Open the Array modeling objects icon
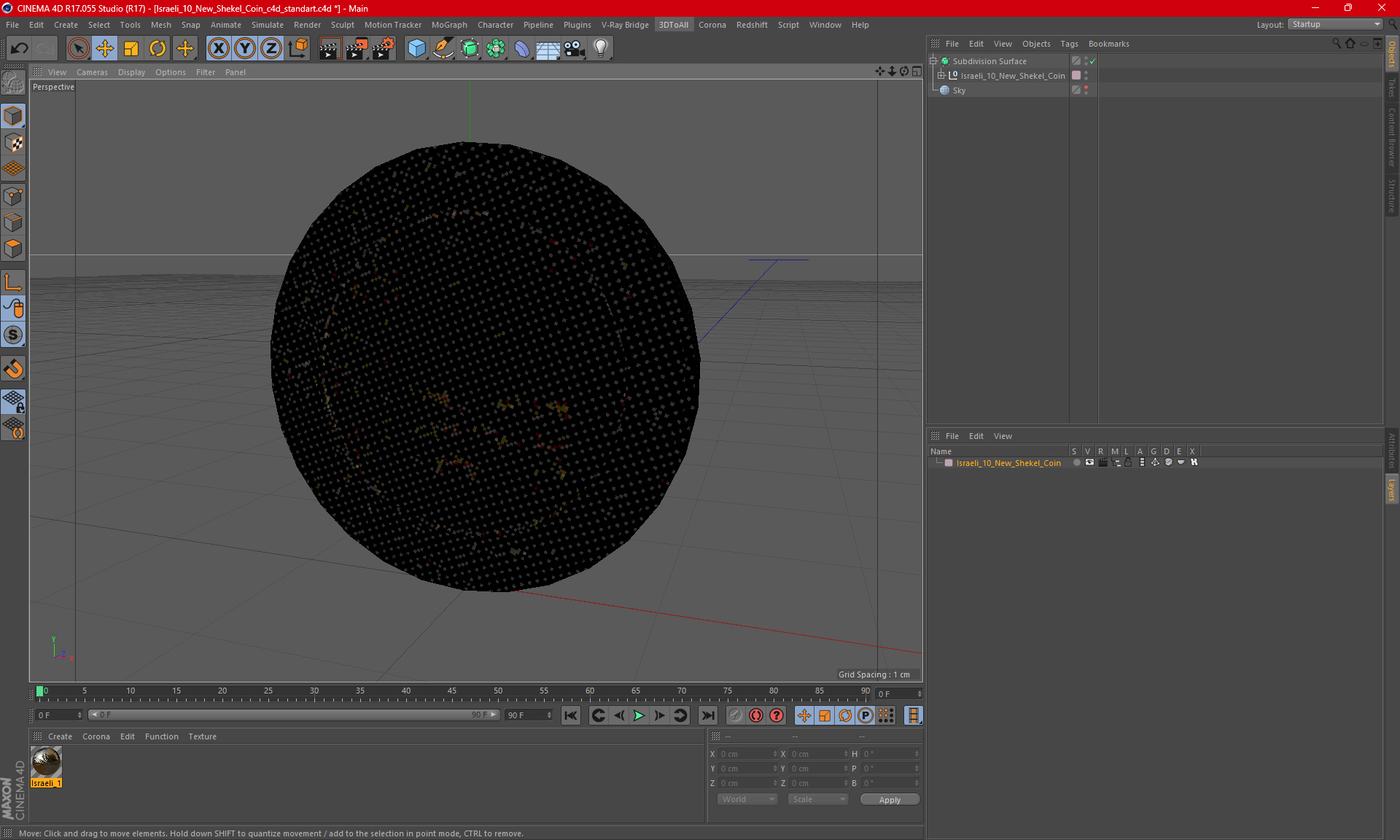 (x=496, y=49)
